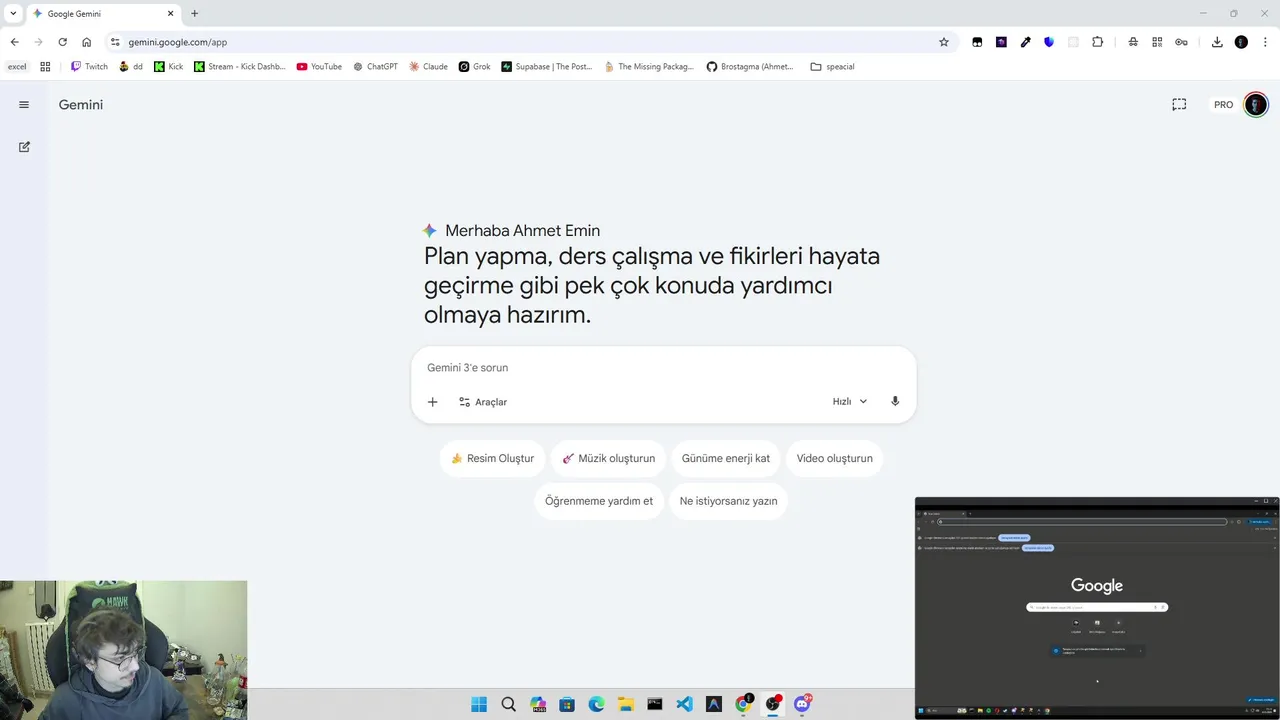Open the apps grid bookmark icon
This screenshot has width=1280, height=720.
(45, 67)
